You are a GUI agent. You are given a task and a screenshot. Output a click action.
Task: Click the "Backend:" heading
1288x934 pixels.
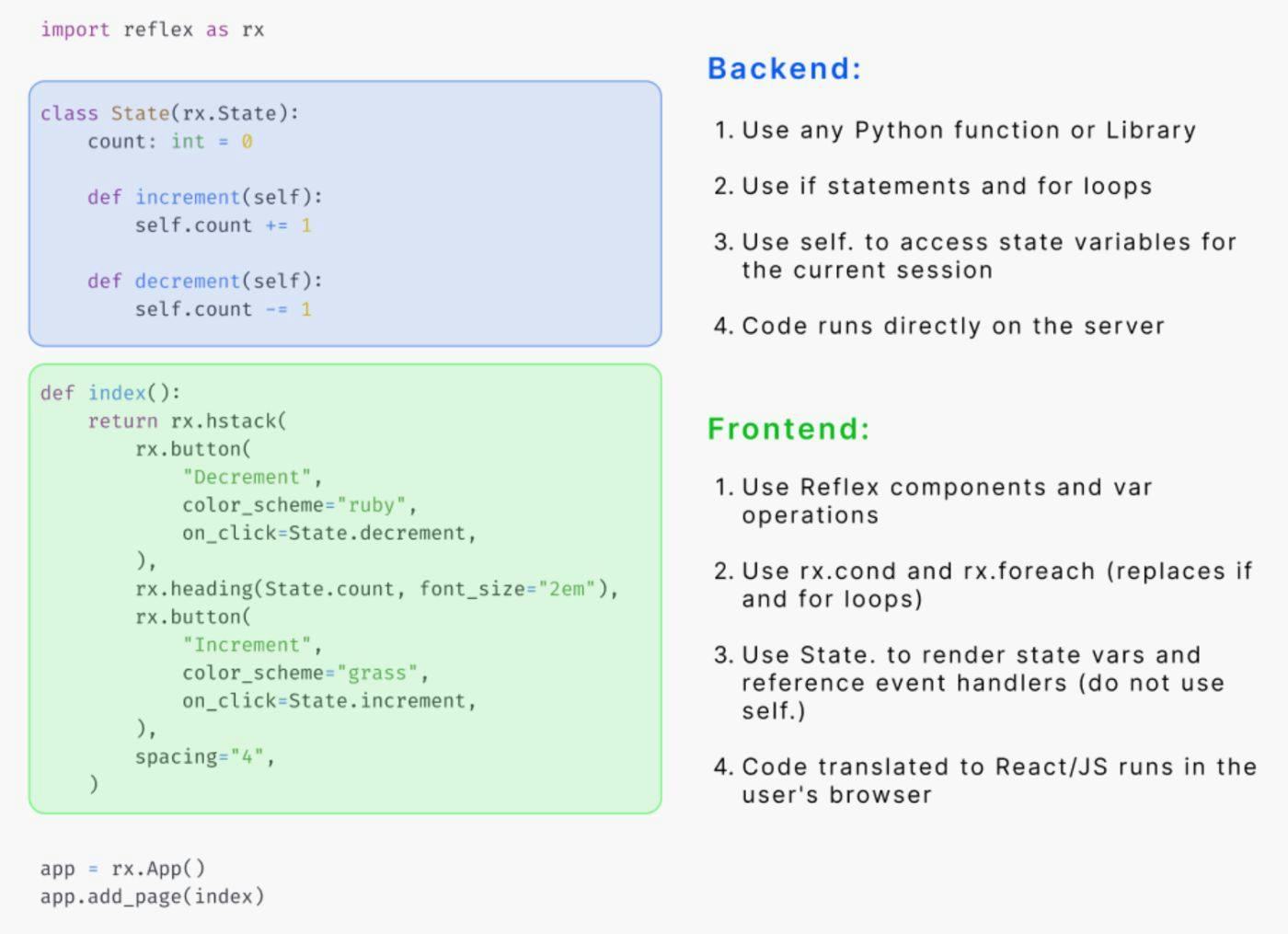[784, 69]
